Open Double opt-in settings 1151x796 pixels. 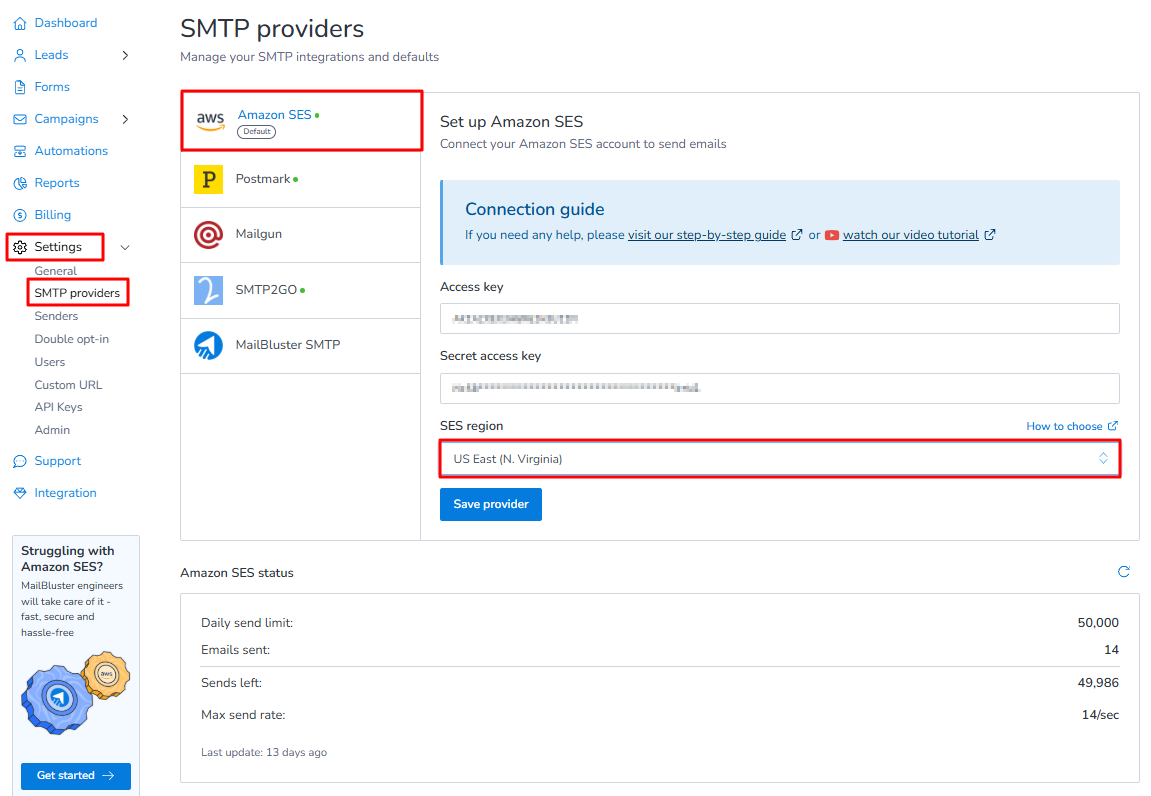coord(72,339)
